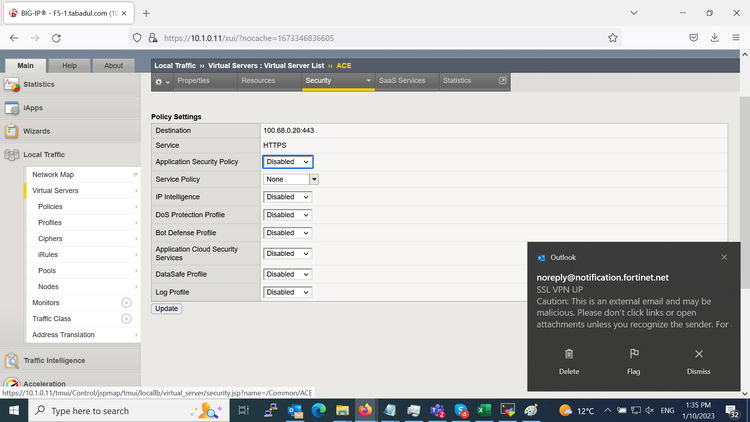Click the Traffic Class add icon
This screenshot has width=750, height=422.
pos(126,319)
